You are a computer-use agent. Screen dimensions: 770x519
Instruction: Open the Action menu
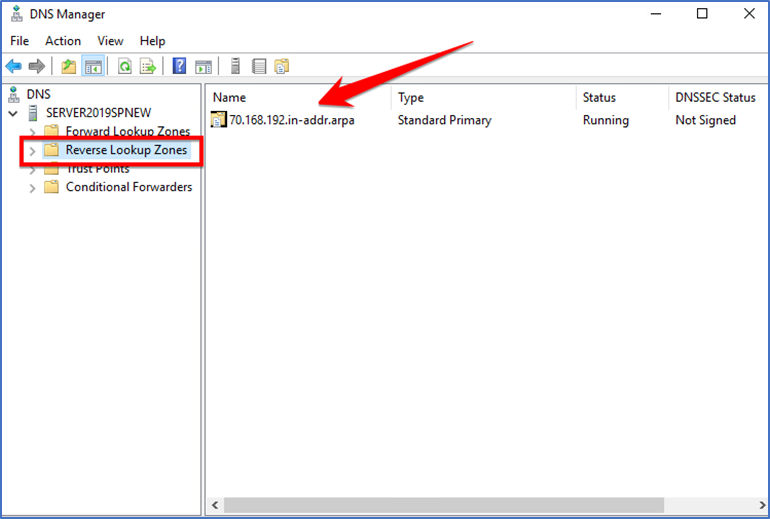click(63, 41)
